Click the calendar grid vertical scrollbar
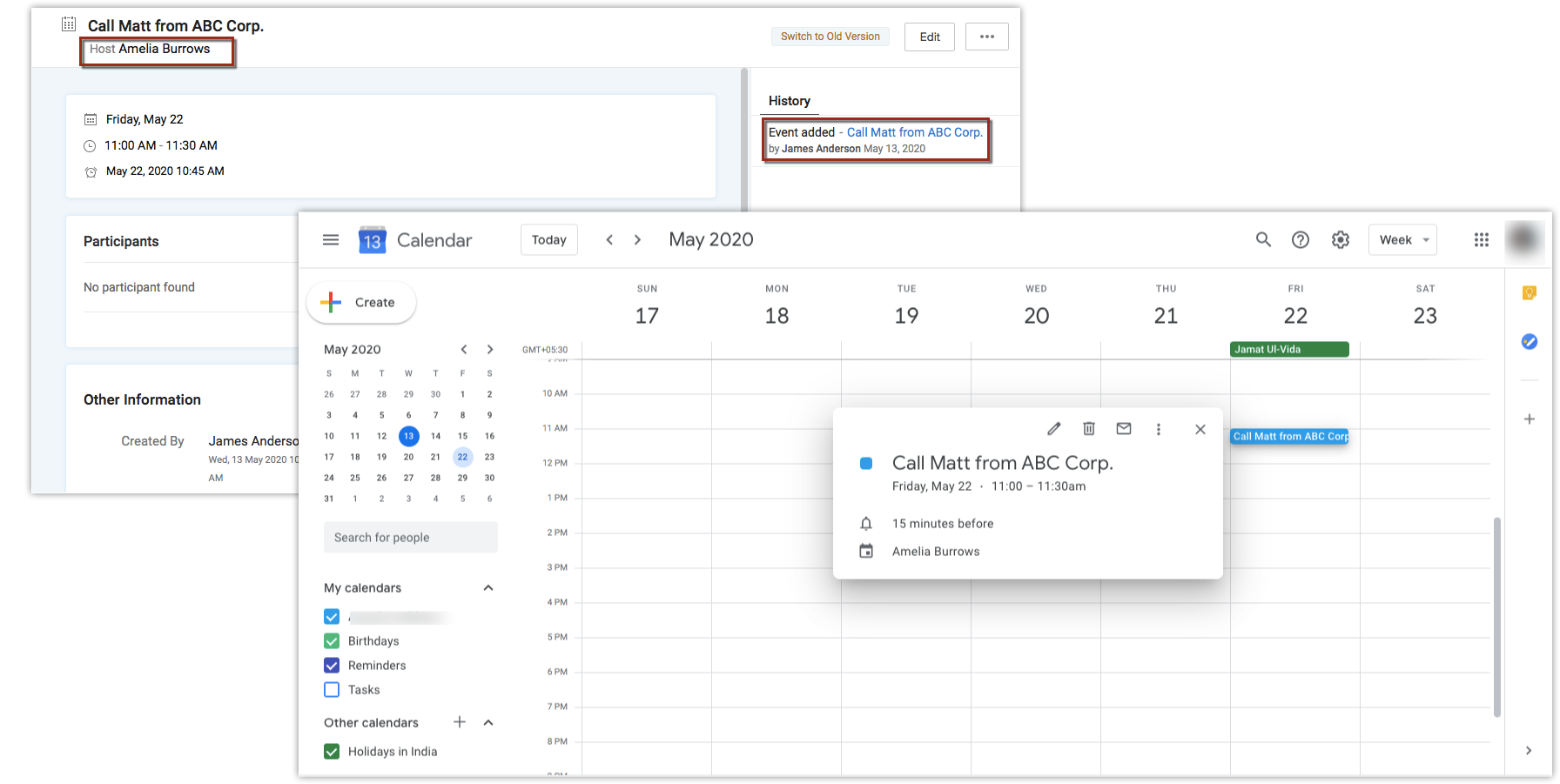1560x784 pixels. [x=1497, y=617]
